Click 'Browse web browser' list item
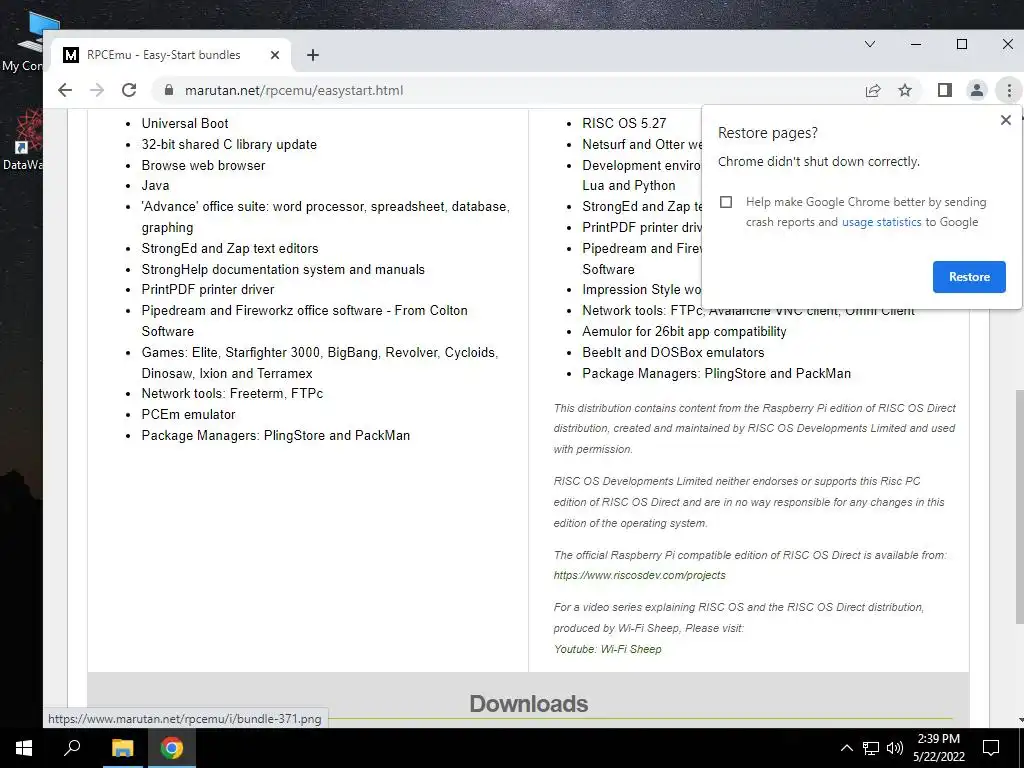This screenshot has width=1024, height=768. (x=203, y=165)
